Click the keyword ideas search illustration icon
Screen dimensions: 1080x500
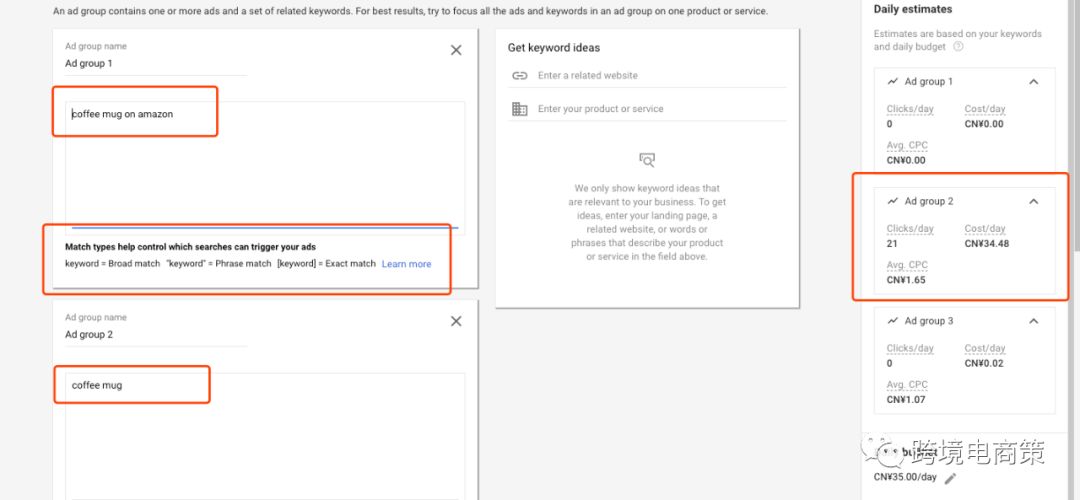pyautogui.click(x=647, y=160)
